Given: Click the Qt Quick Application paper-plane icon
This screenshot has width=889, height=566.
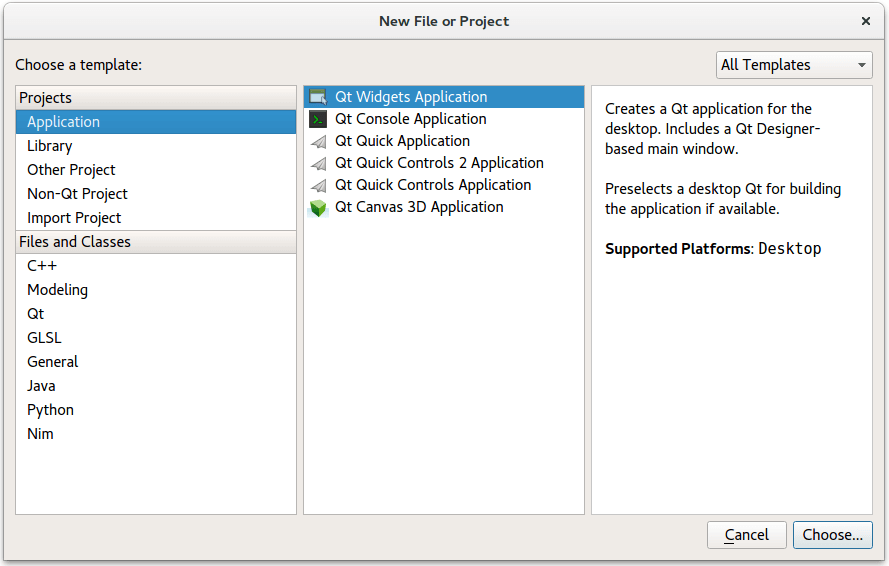Looking at the screenshot, I should tap(318, 142).
